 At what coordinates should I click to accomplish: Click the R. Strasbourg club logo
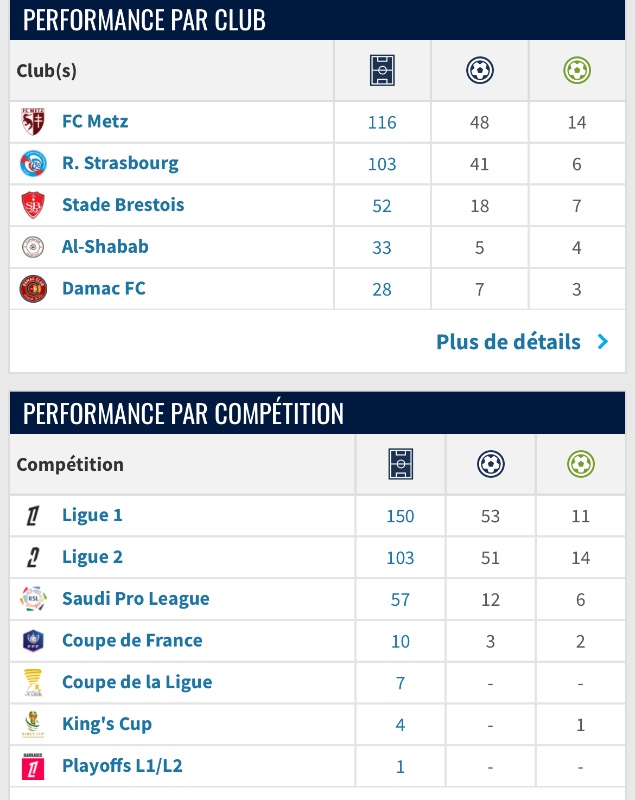tap(33, 163)
